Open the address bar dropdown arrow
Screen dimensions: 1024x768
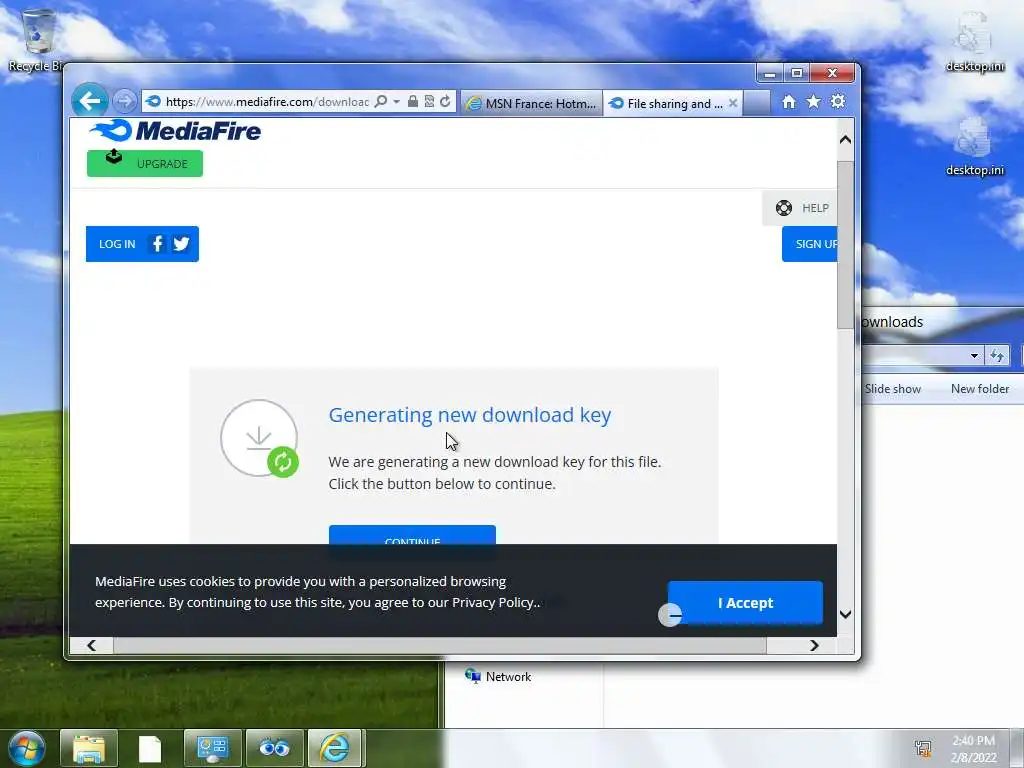click(x=396, y=102)
